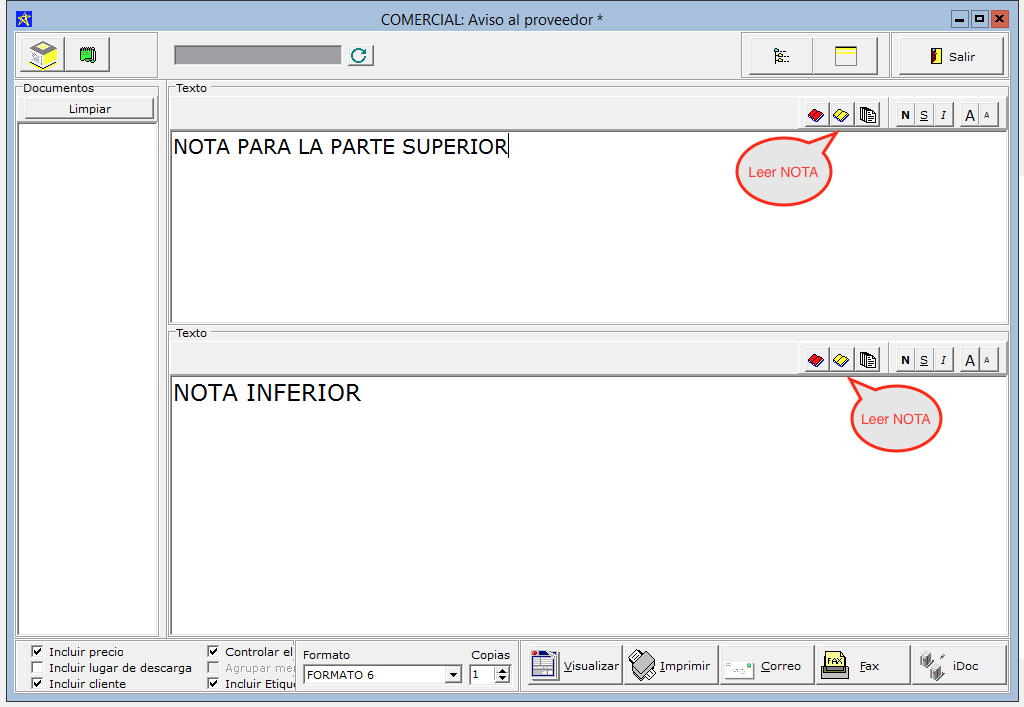This screenshot has height=707, width=1024.
Task: Click the stacked pages icon in lower Texto toolbar
Action: 868,360
